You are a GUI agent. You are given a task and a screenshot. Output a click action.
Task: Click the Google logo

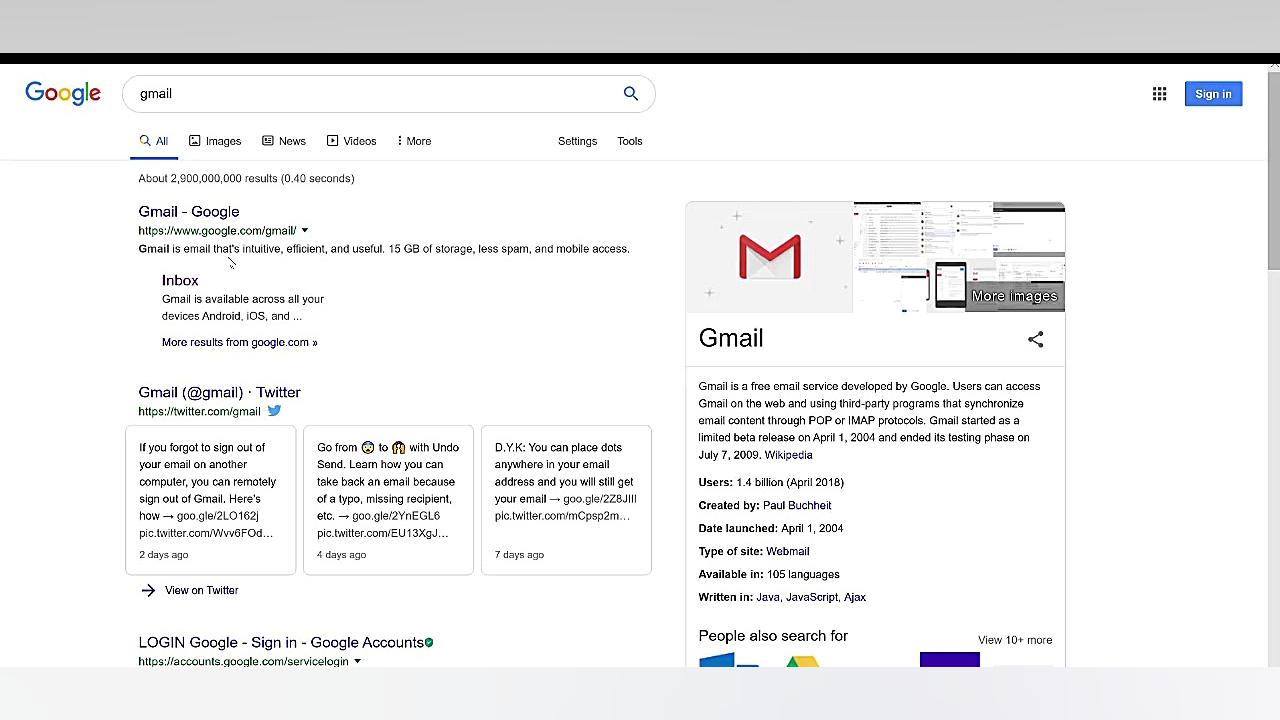pos(63,93)
